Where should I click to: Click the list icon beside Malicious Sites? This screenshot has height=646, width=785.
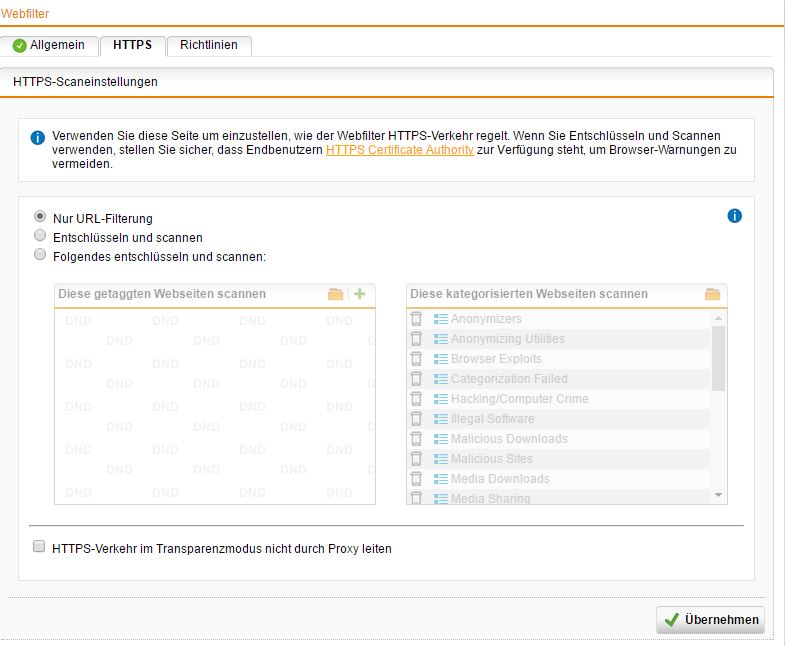(x=441, y=459)
